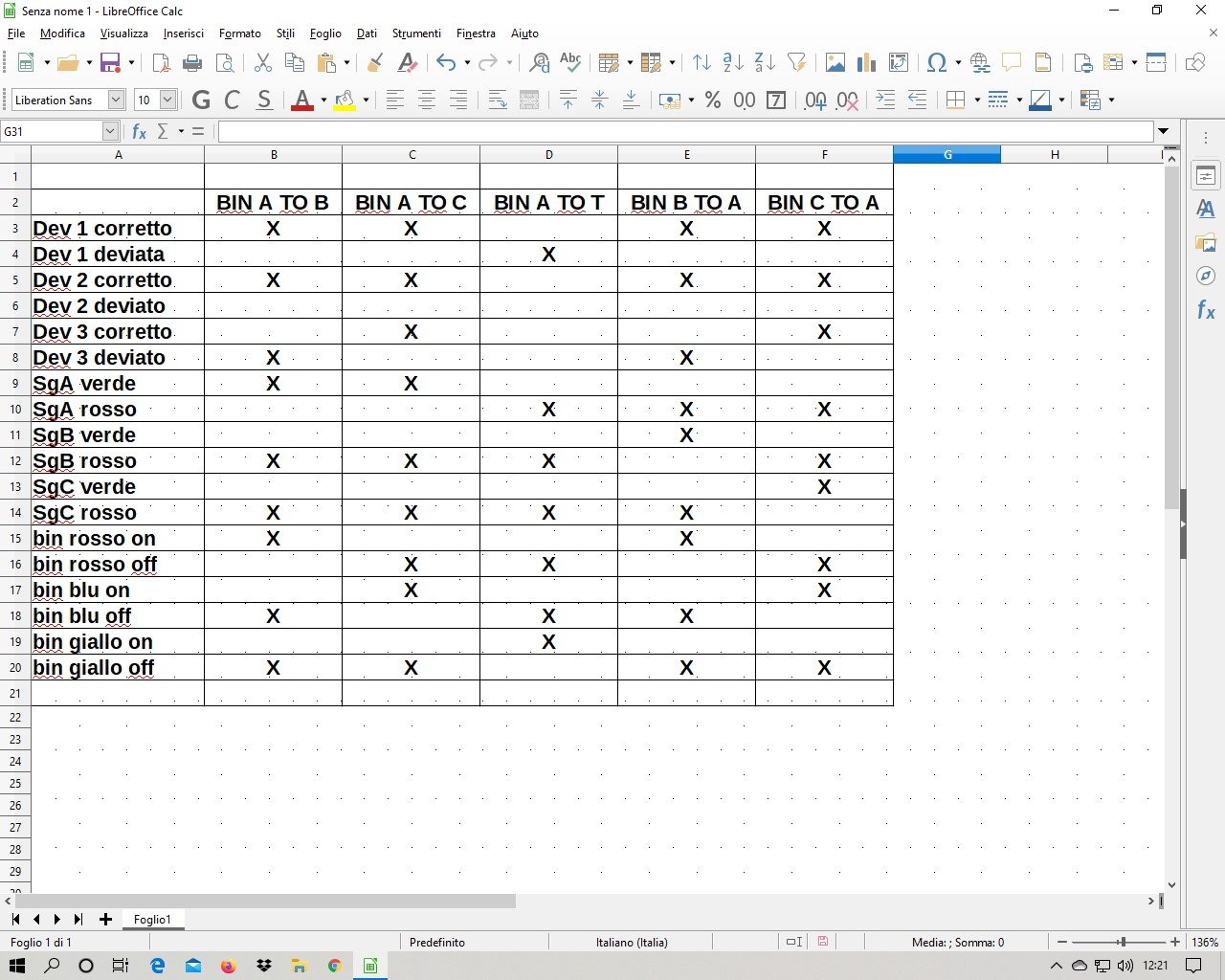The width and height of the screenshot is (1225, 980).
Task: Click the Insert Chart icon
Action: coord(867,63)
